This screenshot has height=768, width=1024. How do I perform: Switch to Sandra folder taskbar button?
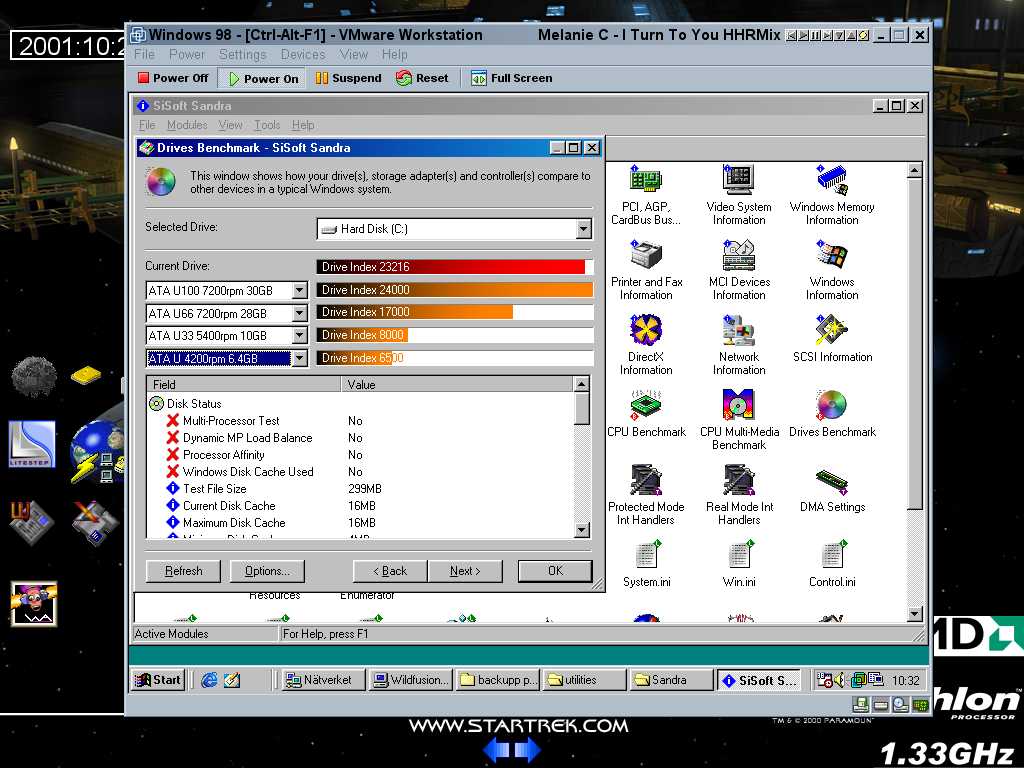click(671, 680)
